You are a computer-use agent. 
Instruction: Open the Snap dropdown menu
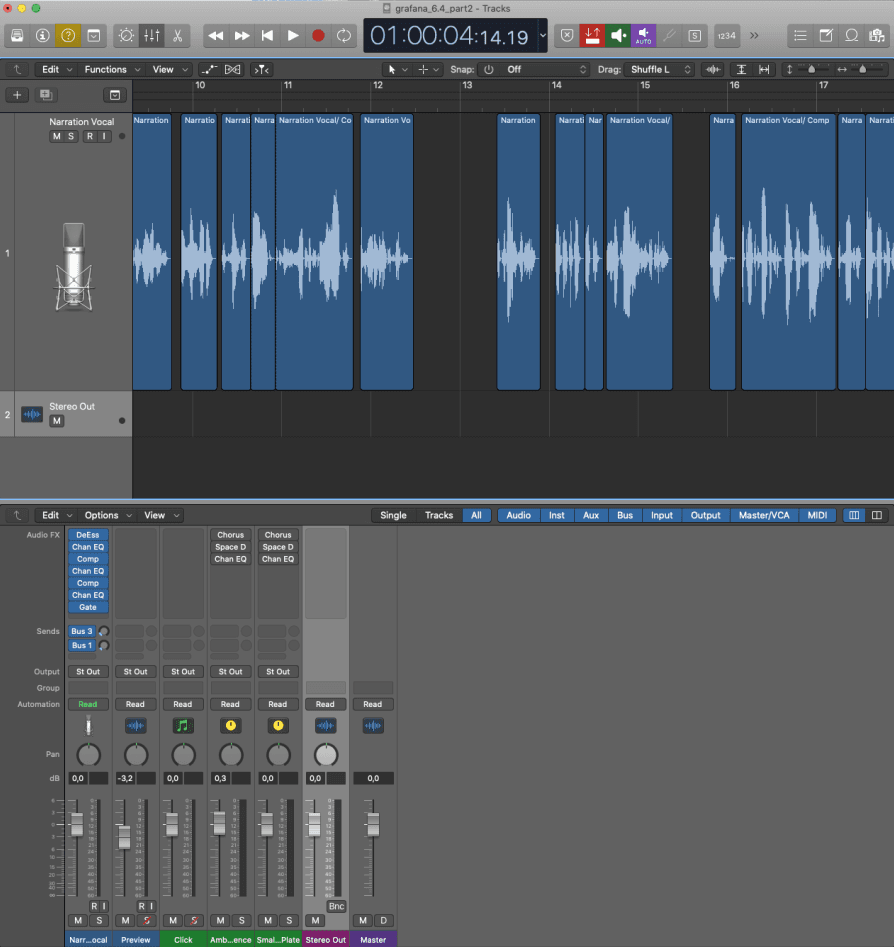[535, 70]
